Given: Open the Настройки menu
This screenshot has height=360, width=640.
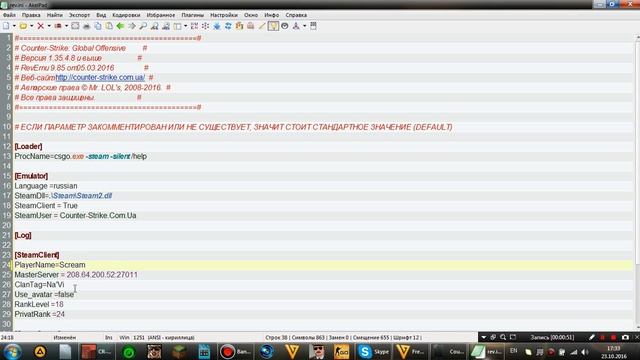Looking at the screenshot, I should [224, 15].
